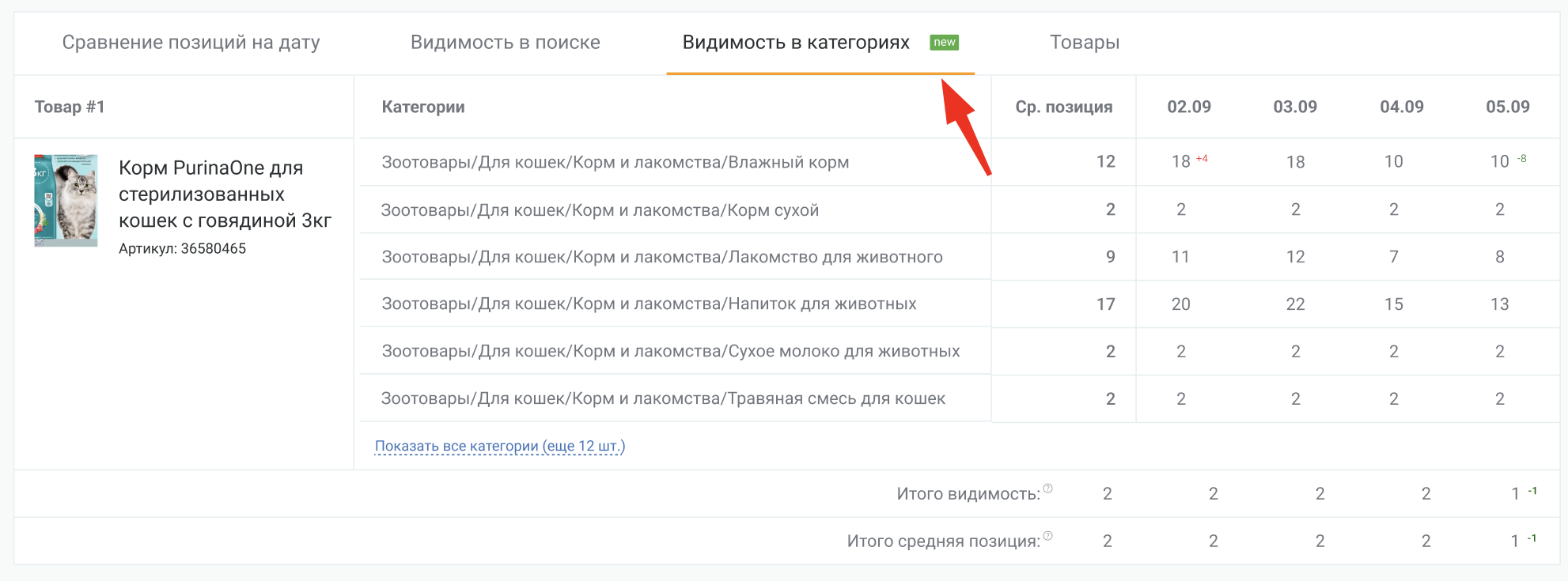Select the Корм сухой category row

(x=675, y=209)
